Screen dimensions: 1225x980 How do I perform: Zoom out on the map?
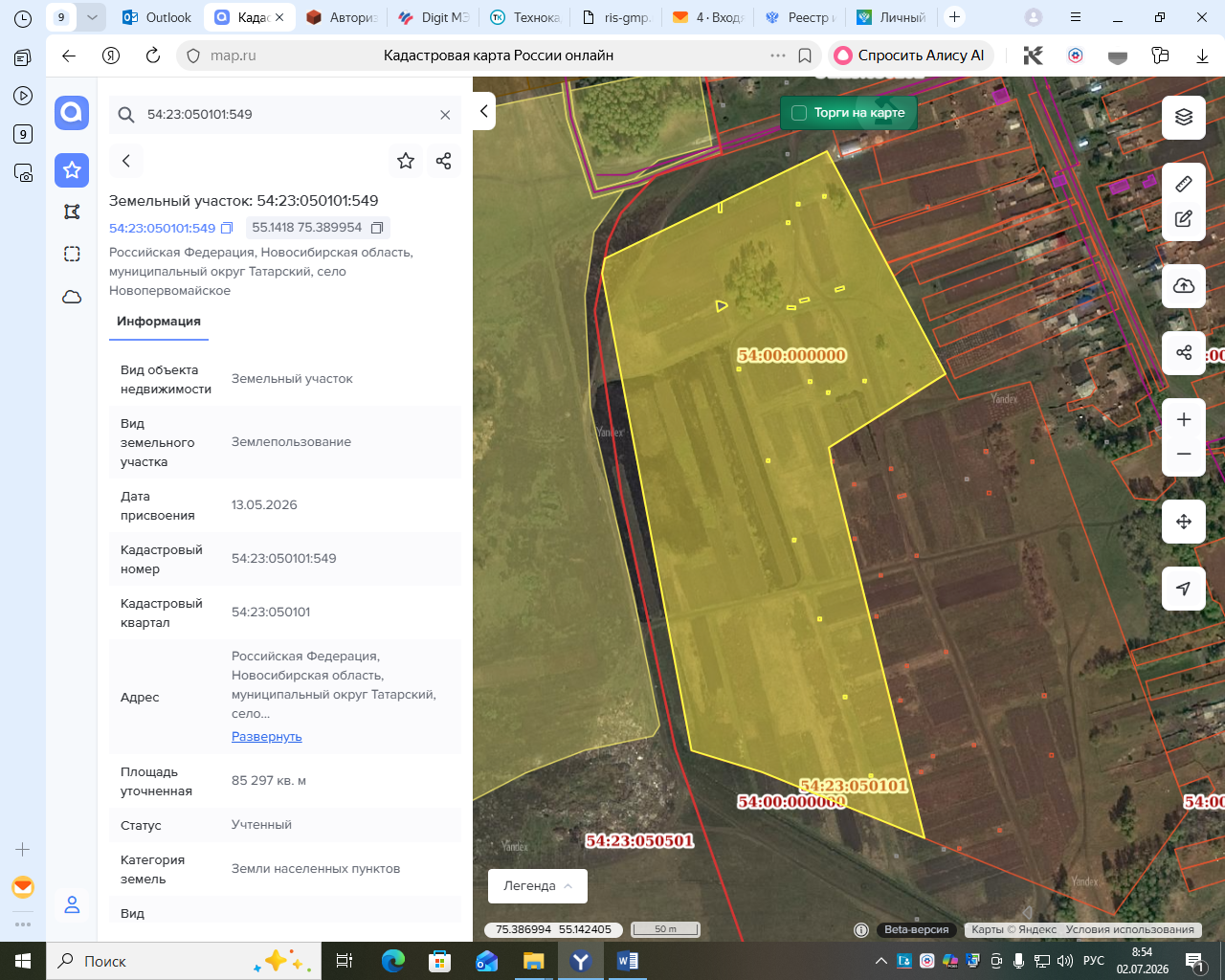tap(1184, 455)
